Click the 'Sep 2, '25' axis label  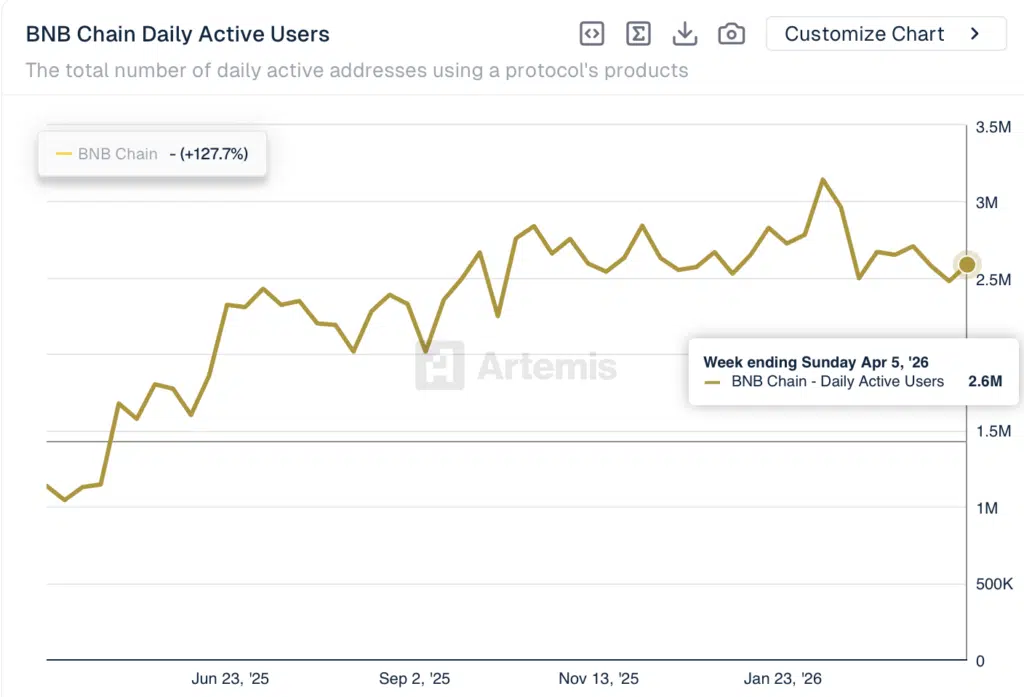414,679
